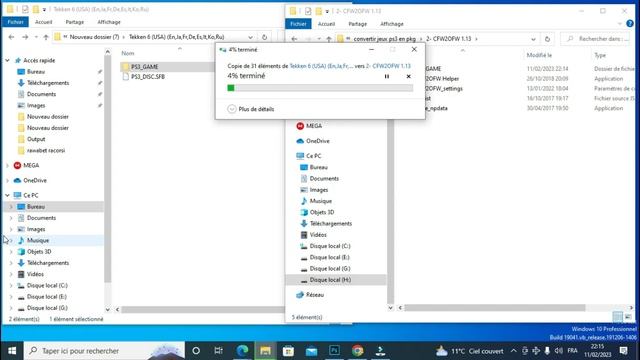The image size is (640, 360).
Task: Open help icon in CFW2OFW window
Action: click(x=630, y=24)
